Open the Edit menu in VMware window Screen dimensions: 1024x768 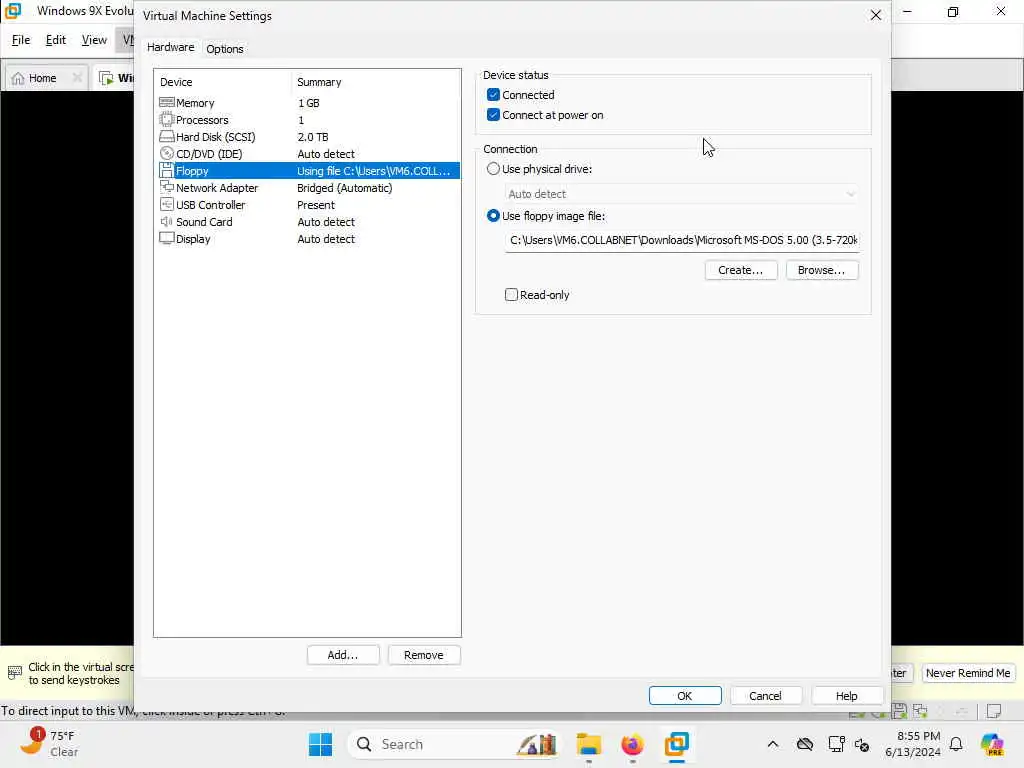pyautogui.click(x=56, y=40)
